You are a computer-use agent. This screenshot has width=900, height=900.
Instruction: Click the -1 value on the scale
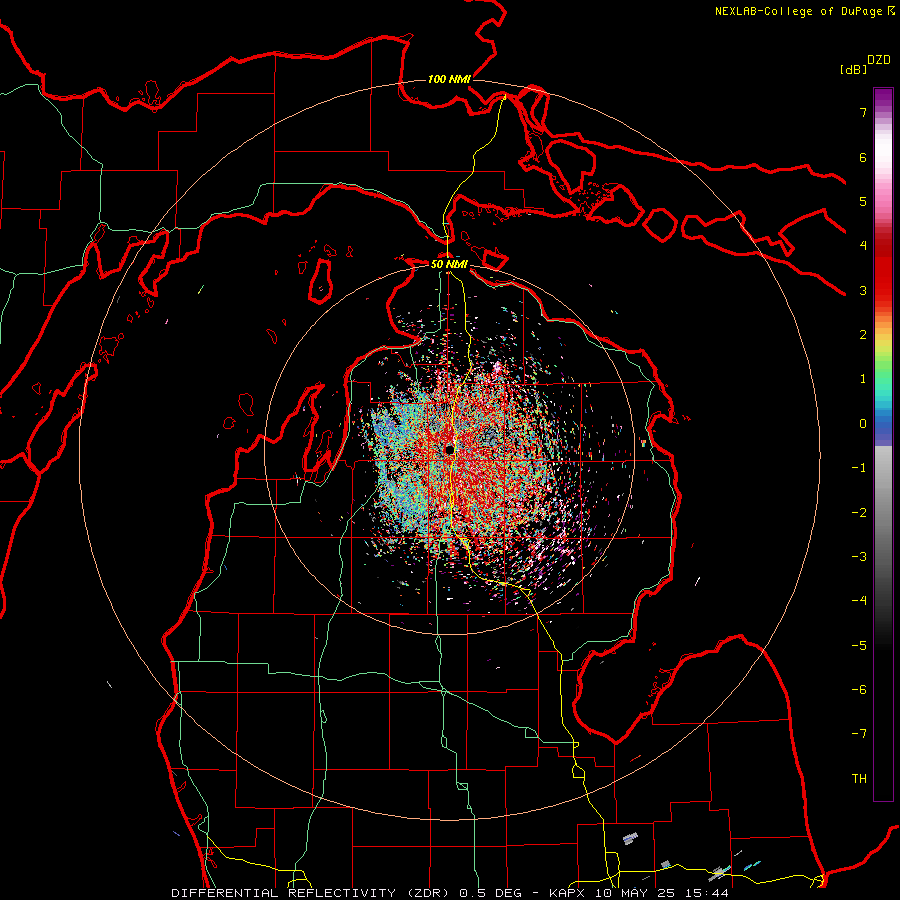click(859, 468)
